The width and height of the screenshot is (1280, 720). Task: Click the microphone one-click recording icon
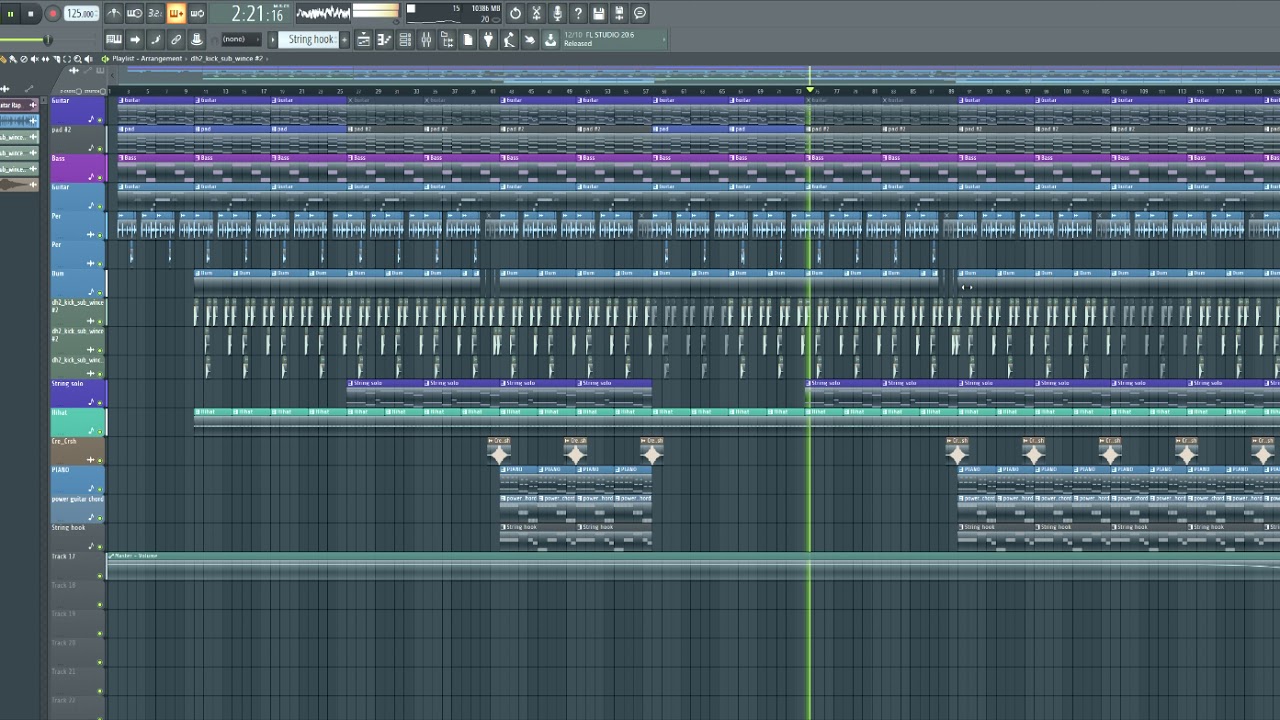(557, 13)
